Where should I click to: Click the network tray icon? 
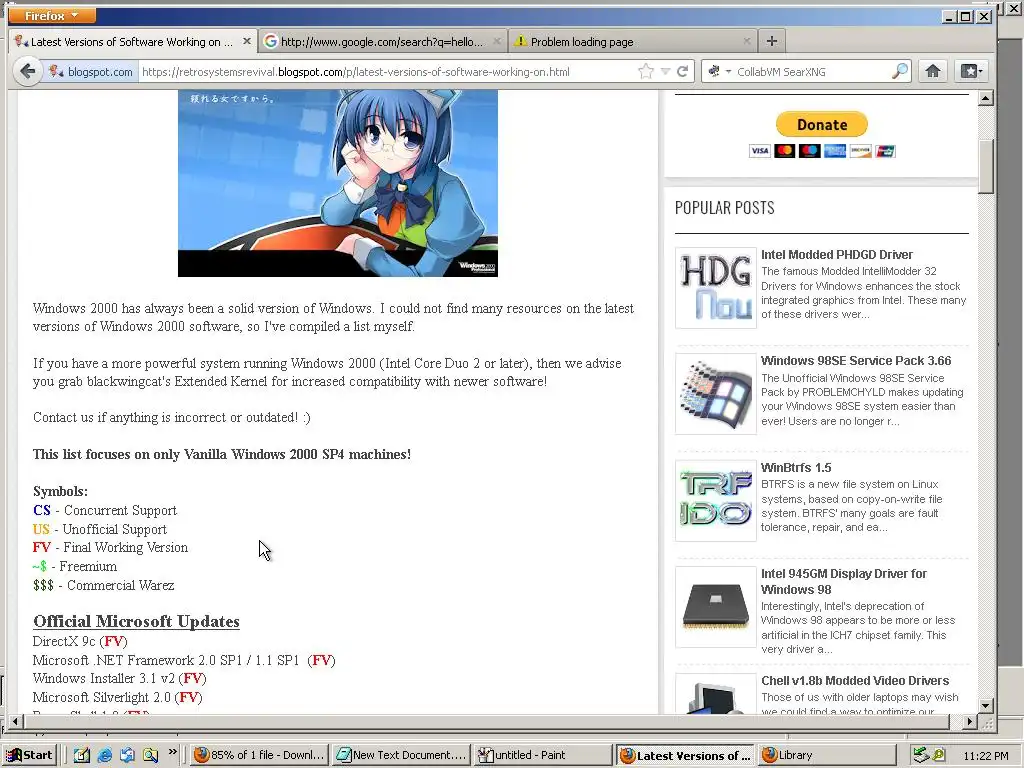tap(921, 755)
